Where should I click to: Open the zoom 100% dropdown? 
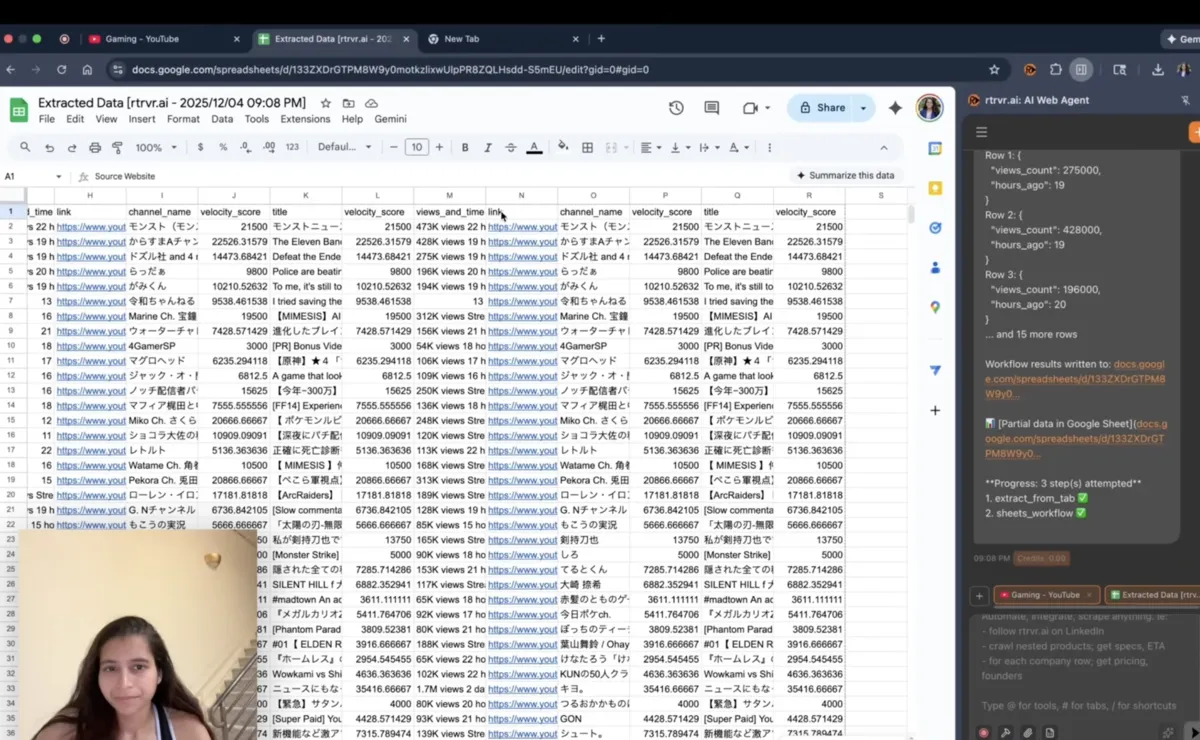coord(156,147)
